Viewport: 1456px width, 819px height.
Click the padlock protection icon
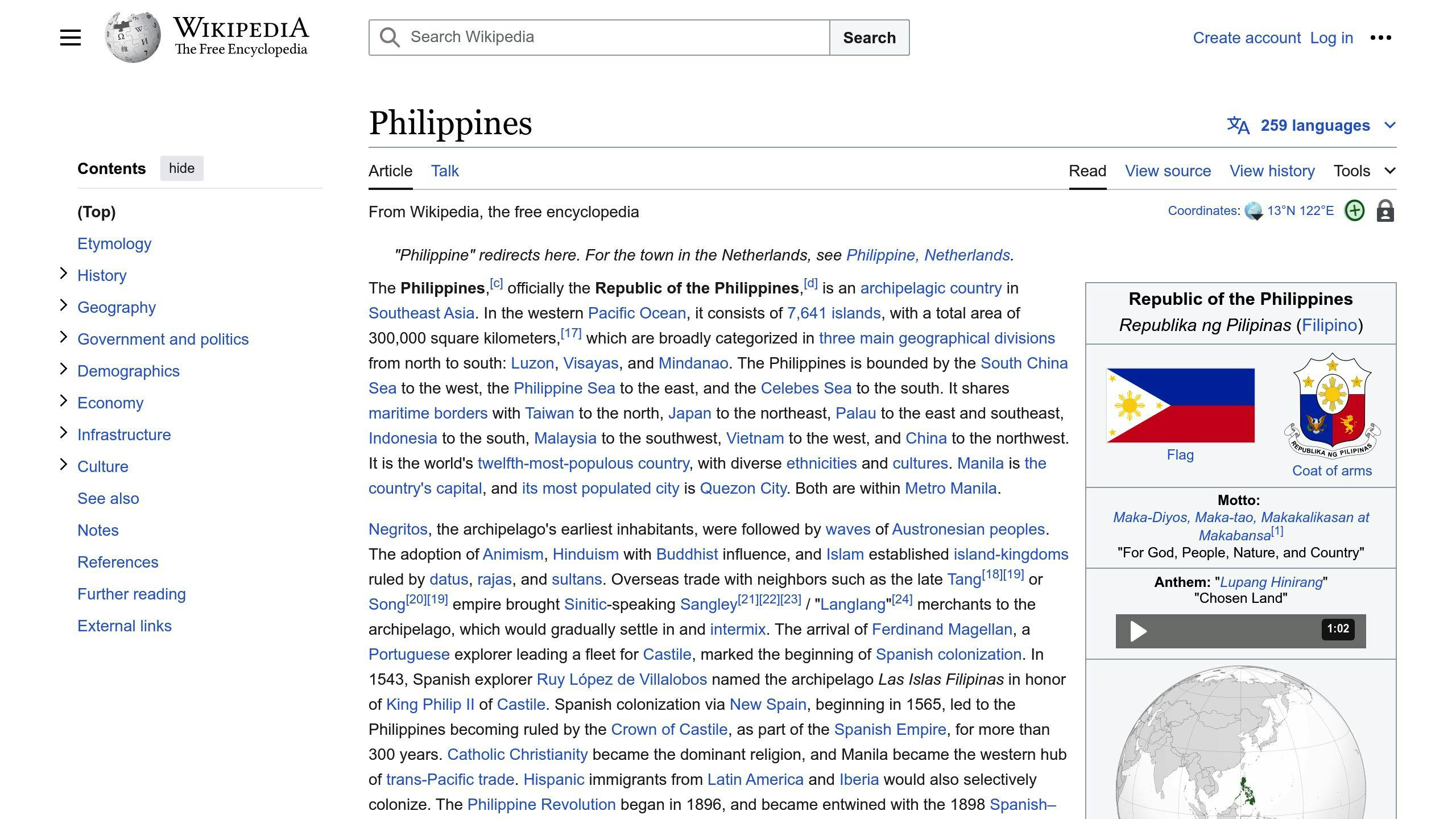1385,210
